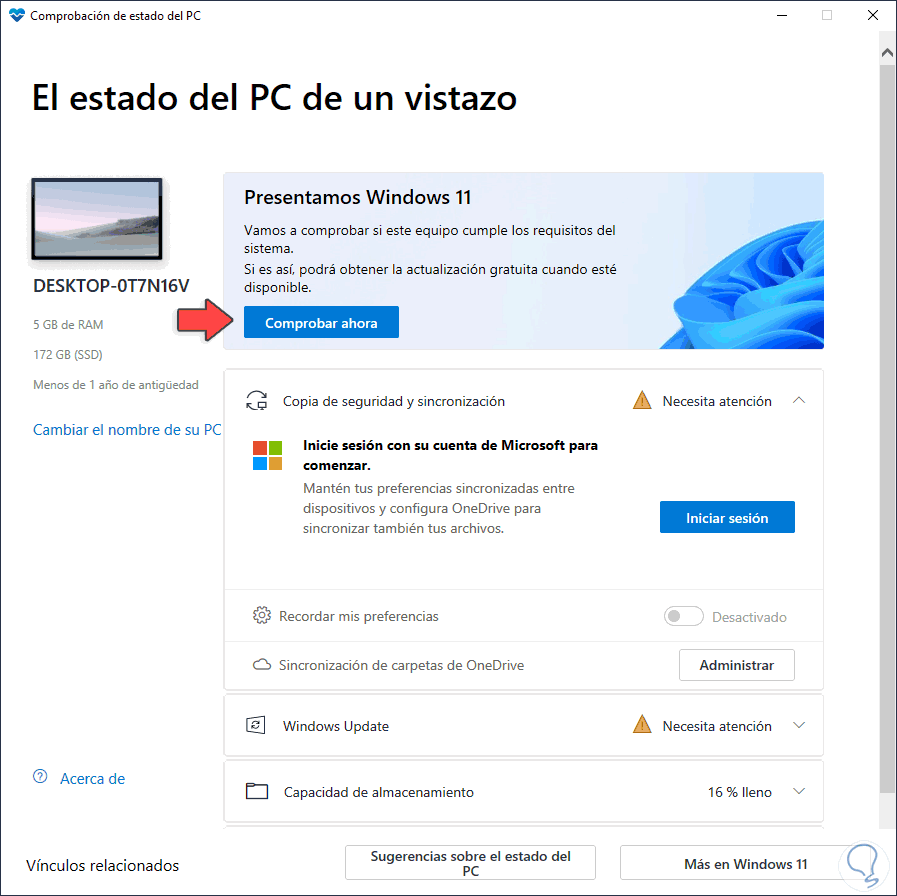This screenshot has height=896, width=897.
Task: Click the 5 GB de RAM text
Action: [68, 324]
